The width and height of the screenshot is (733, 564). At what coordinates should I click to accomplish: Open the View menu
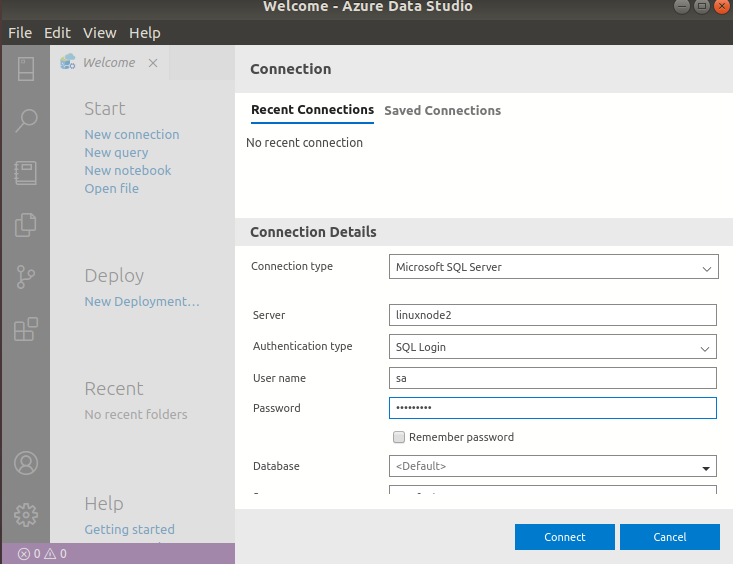coord(101,33)
